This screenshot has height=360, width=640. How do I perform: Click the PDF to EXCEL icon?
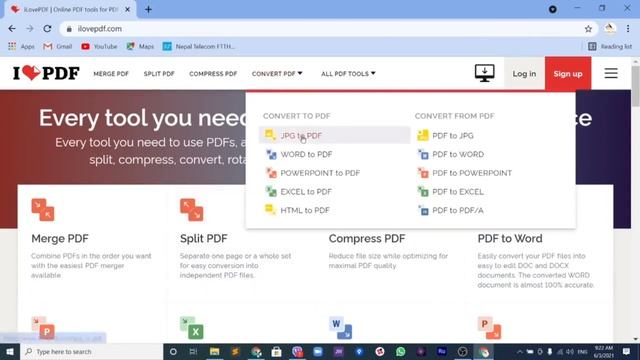tap(423, 191)
